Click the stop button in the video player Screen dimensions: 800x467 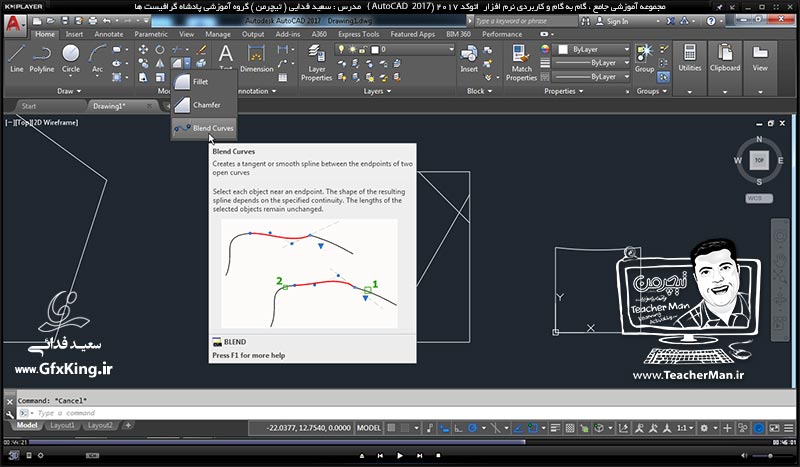438,455
